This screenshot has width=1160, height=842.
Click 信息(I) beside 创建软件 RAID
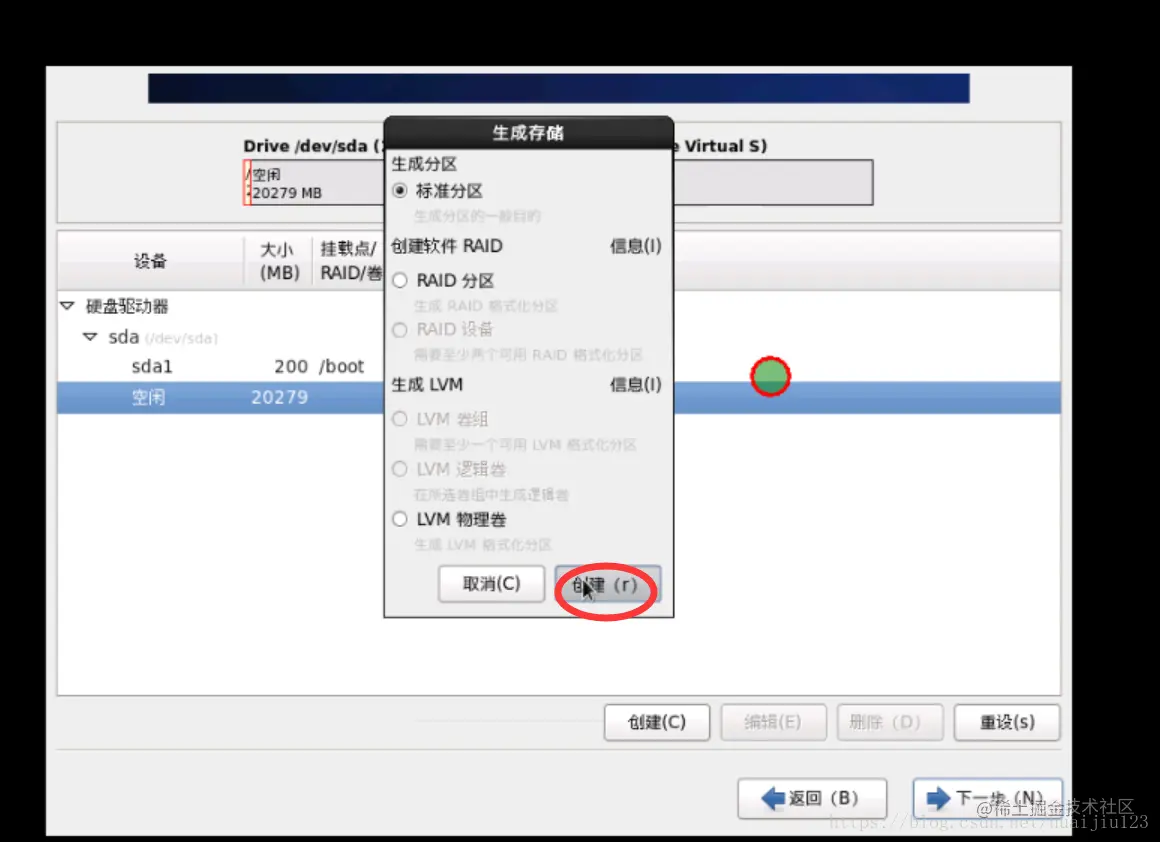(x=635, y=246)
